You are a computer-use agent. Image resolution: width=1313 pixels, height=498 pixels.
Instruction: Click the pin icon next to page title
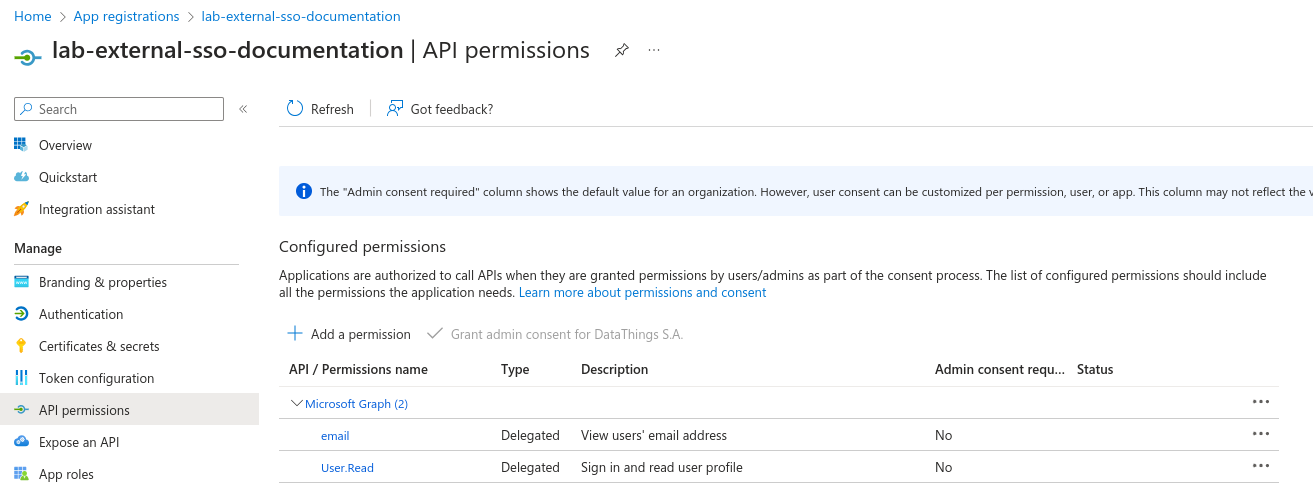coord(621,50)
